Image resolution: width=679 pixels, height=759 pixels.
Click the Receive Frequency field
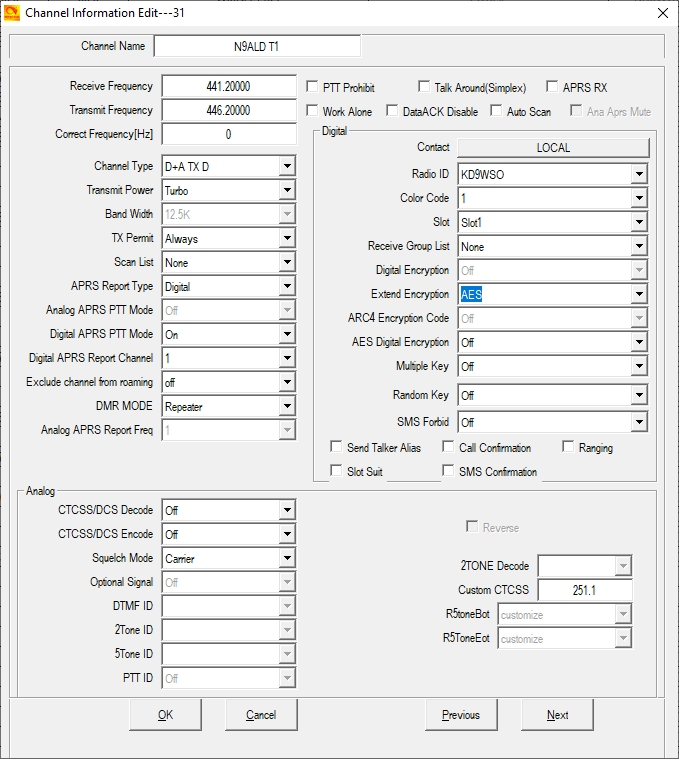point(229,87)
